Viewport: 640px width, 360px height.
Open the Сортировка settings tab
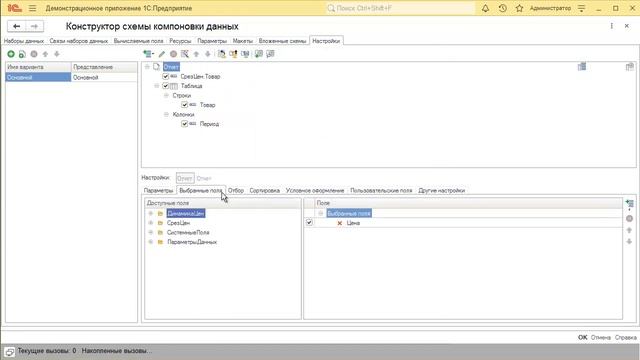click(x=264, y=191)
